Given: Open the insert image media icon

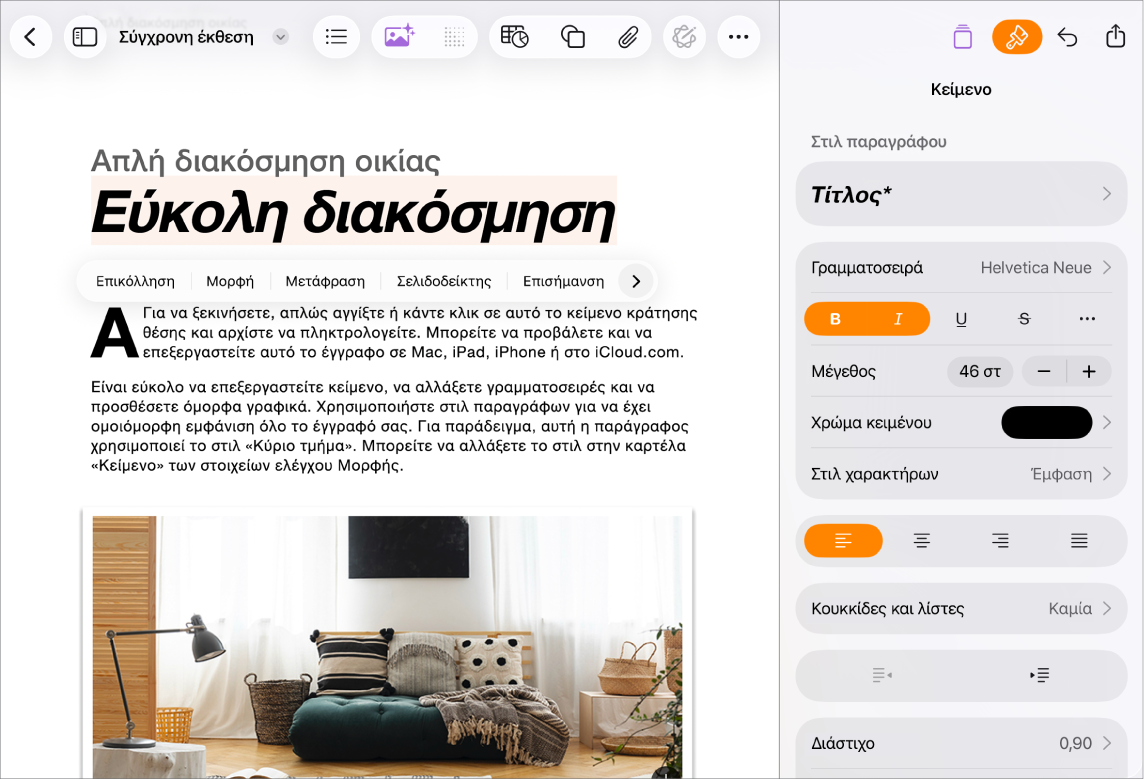Looking at the screenshot, I should pos(399,37).
